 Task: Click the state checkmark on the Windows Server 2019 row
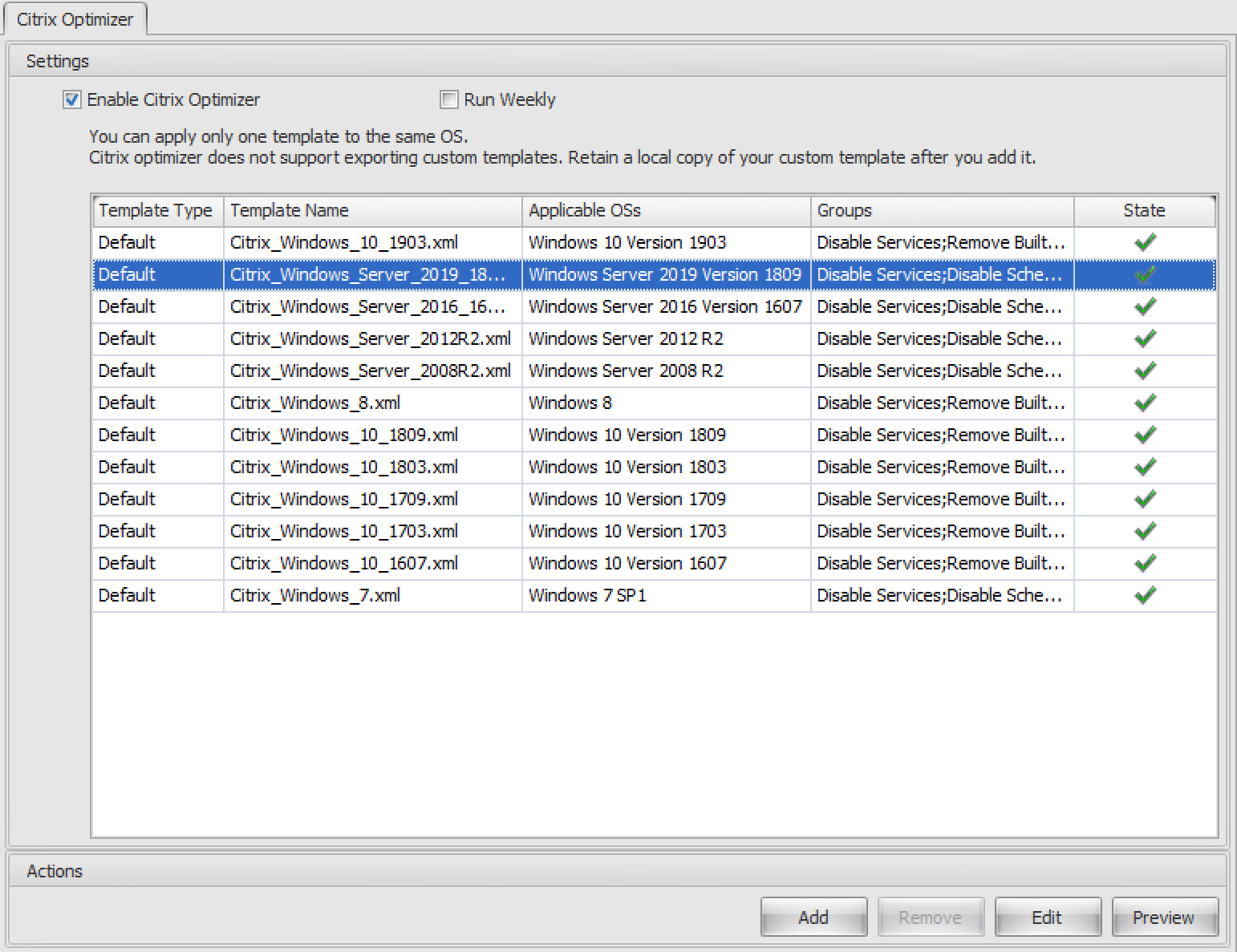[1145, 274]
